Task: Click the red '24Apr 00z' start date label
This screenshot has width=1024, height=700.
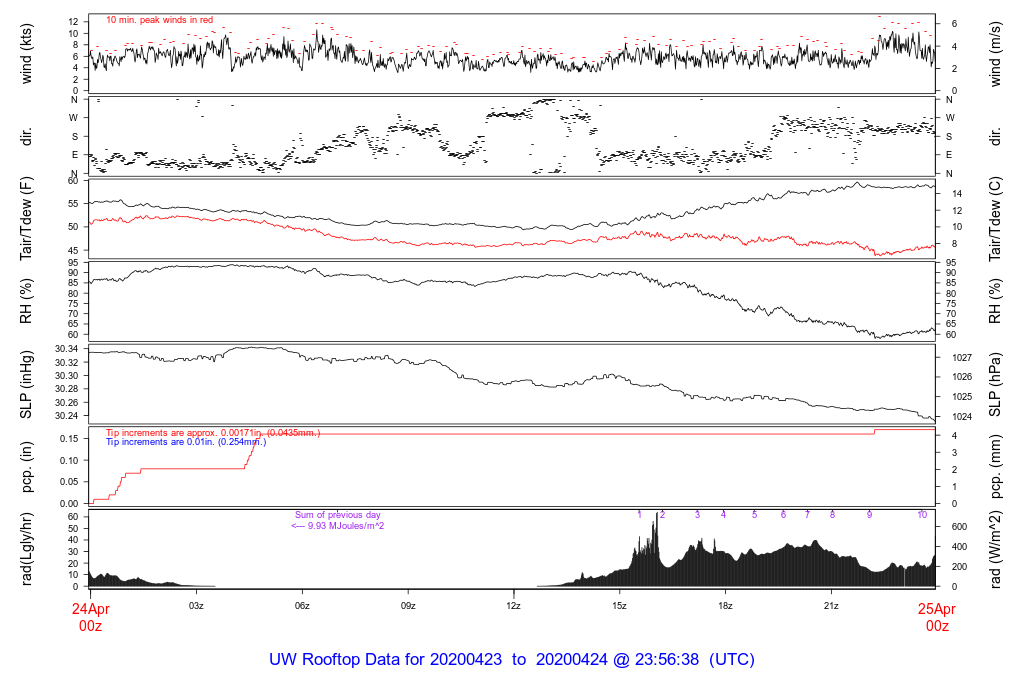Action: click(x=90, y=617)
